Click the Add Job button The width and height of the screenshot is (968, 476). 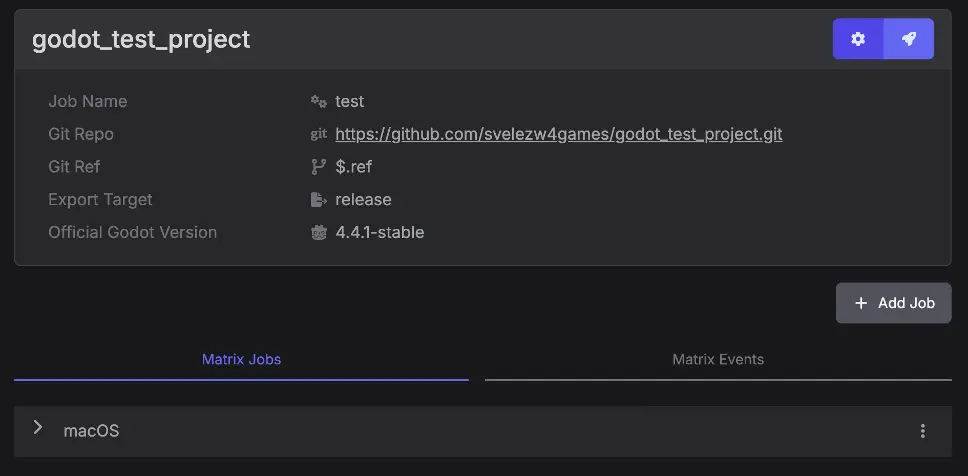893,303
